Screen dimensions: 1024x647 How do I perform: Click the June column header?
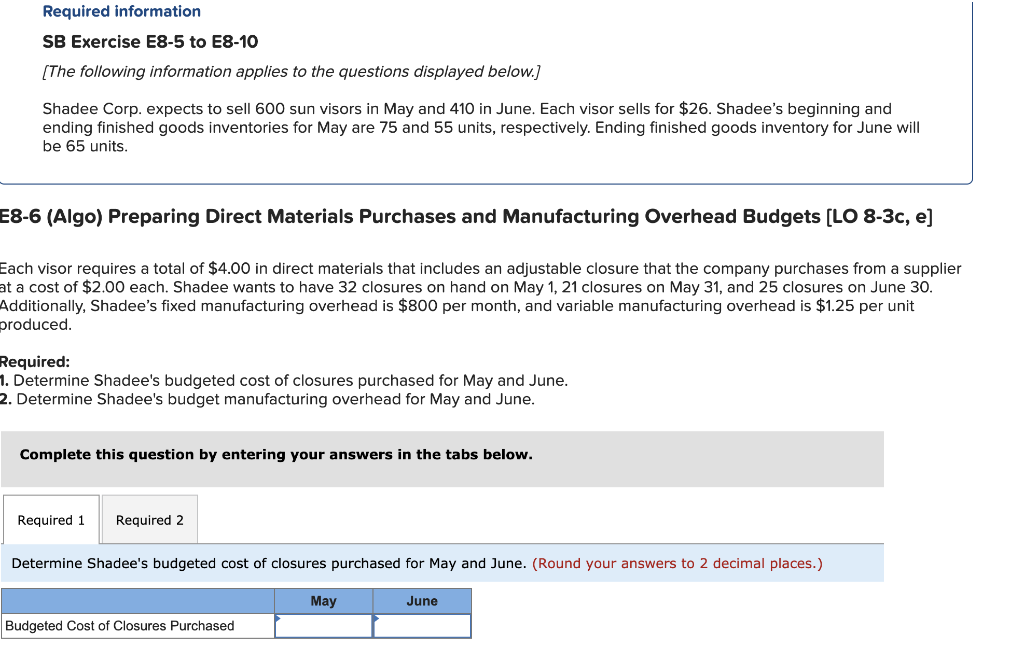423,601
